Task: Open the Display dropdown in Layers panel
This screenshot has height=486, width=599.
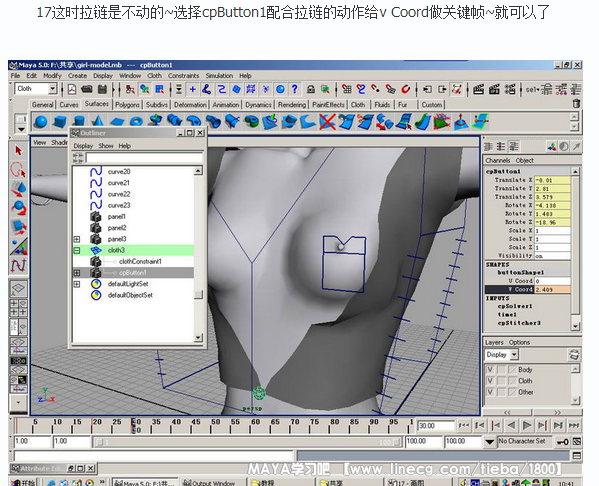Action: click(x=514, y=355)
